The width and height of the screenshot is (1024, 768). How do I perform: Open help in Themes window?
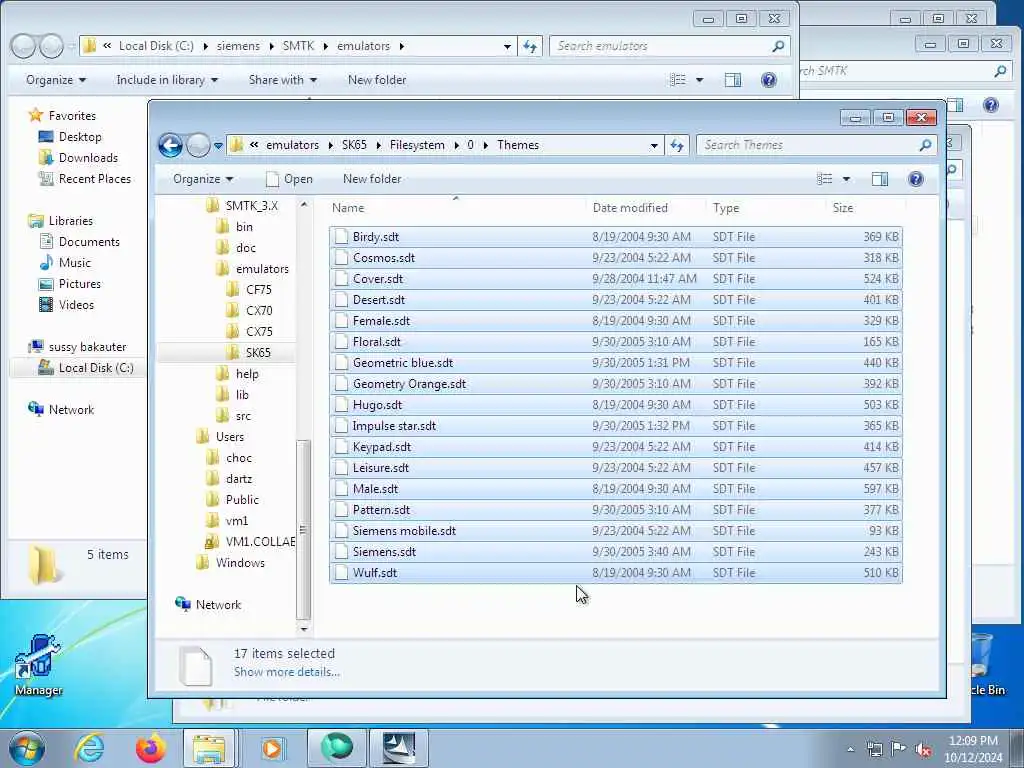click(916, 179)
